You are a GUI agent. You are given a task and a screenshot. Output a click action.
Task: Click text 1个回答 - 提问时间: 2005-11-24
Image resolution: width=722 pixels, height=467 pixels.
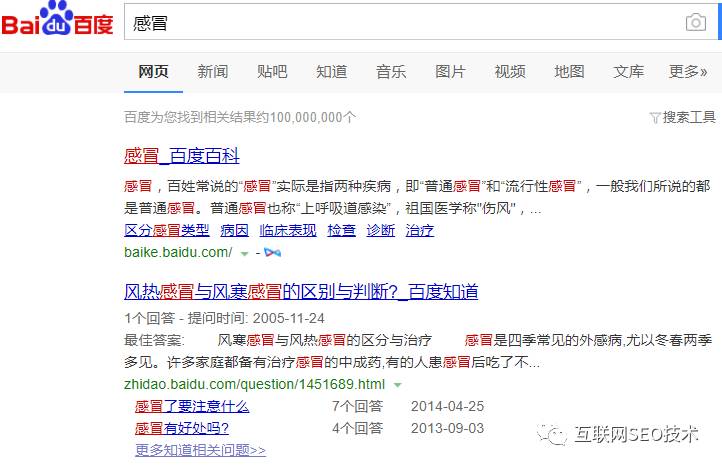point(224,318)
